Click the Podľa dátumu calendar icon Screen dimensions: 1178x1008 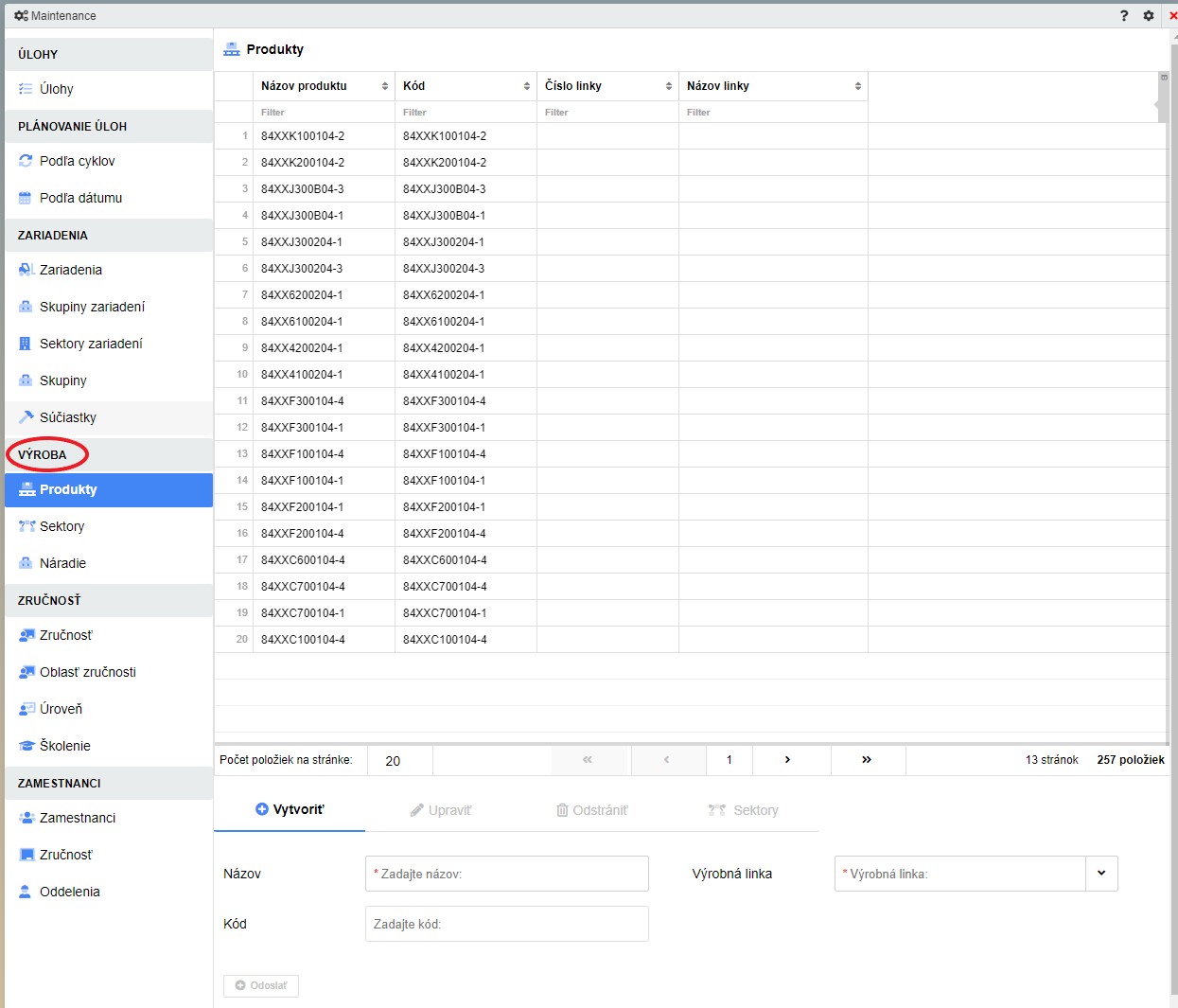click(x=26, y=198)
